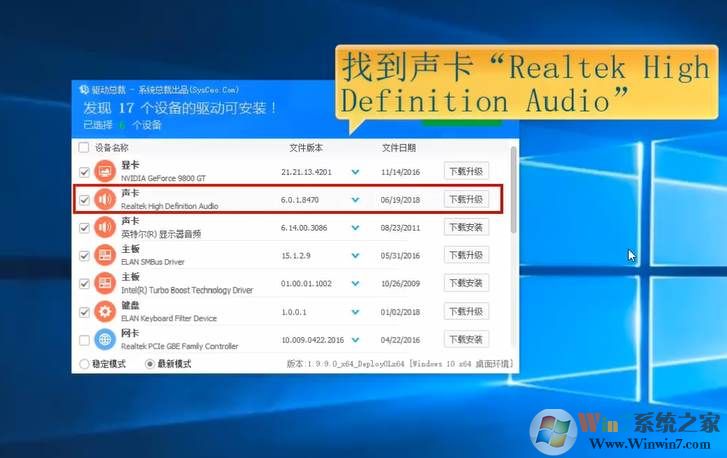Click the Intel Turbo Boost Technology motherboard icon
The image size is (727, 458).
pos(105,283)
